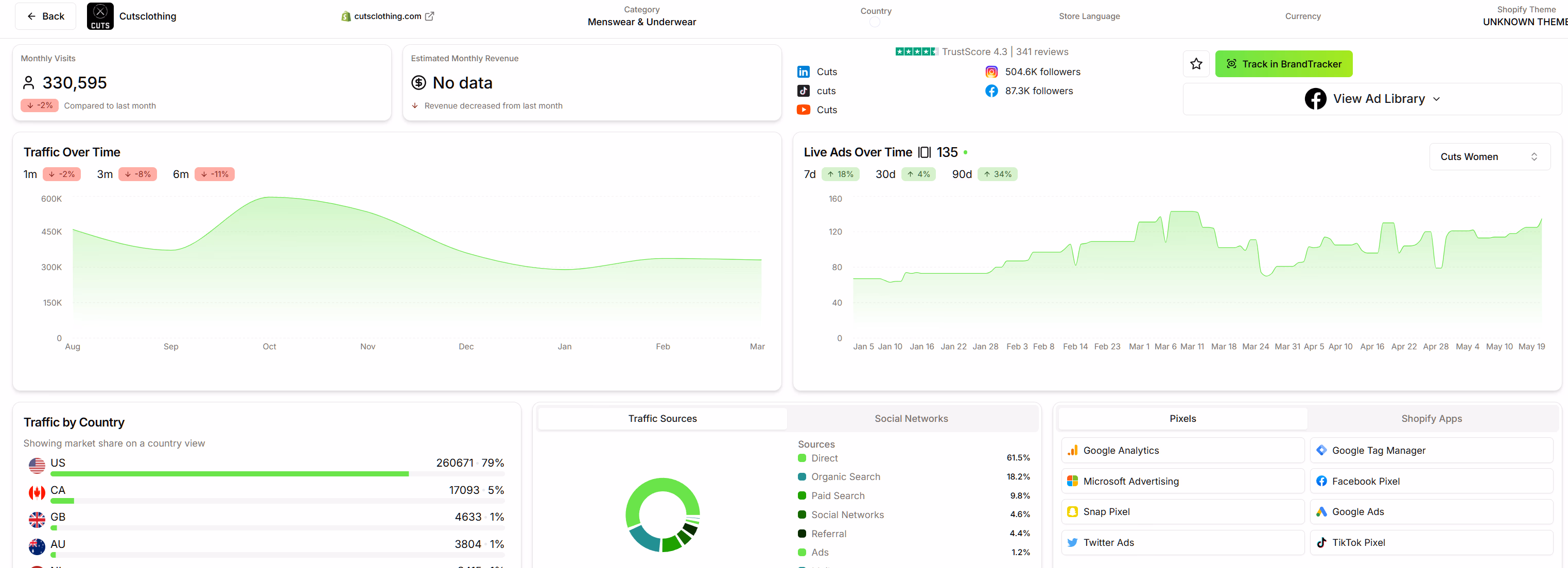1568x568 pixels.
Task: Click the CA traffic share bar
Action: (277, 501)
